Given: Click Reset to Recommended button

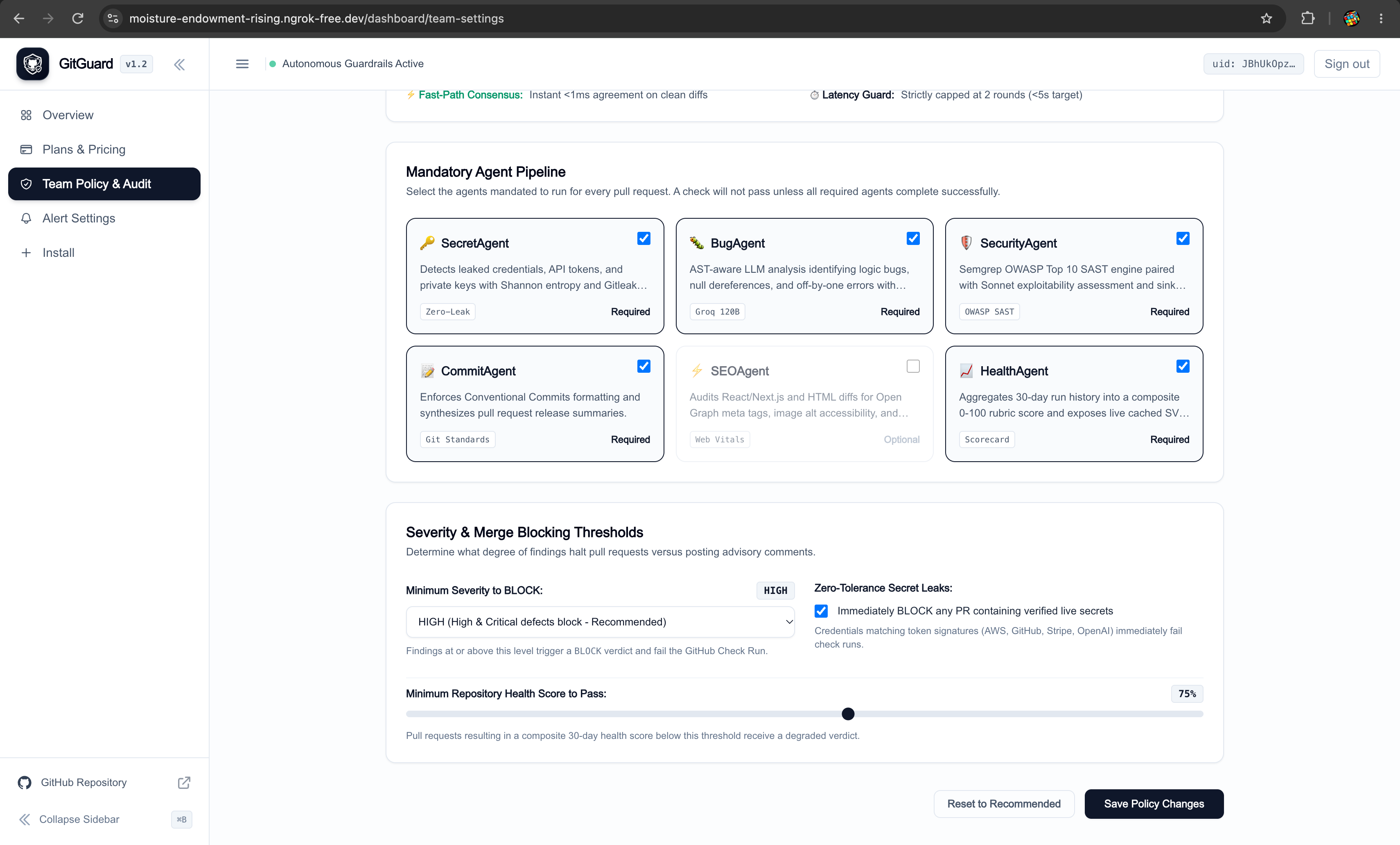Looking at the screenshot, I should click(1004, 804).
